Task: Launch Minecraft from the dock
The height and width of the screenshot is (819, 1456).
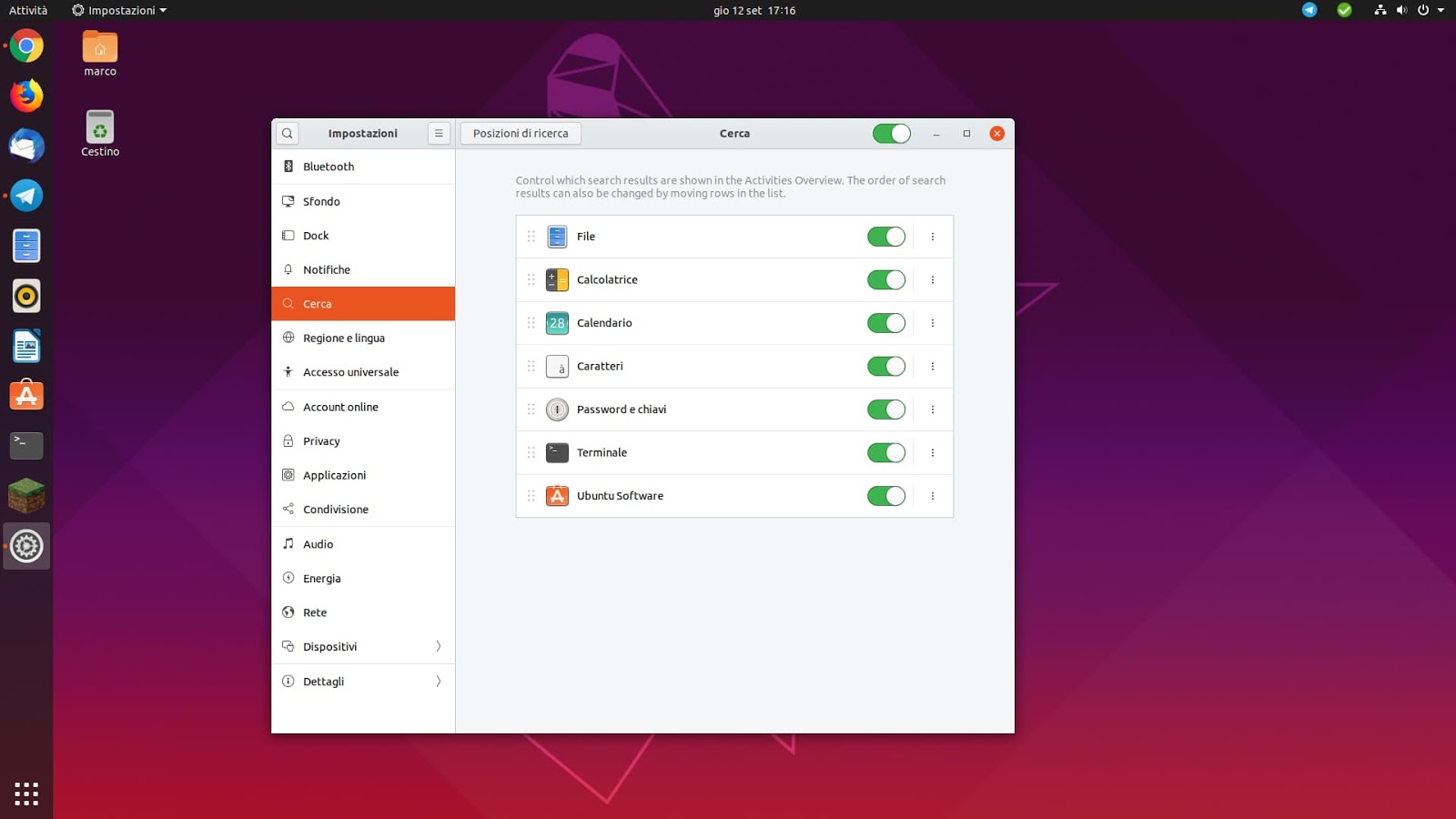Action: tap(26, 496)
